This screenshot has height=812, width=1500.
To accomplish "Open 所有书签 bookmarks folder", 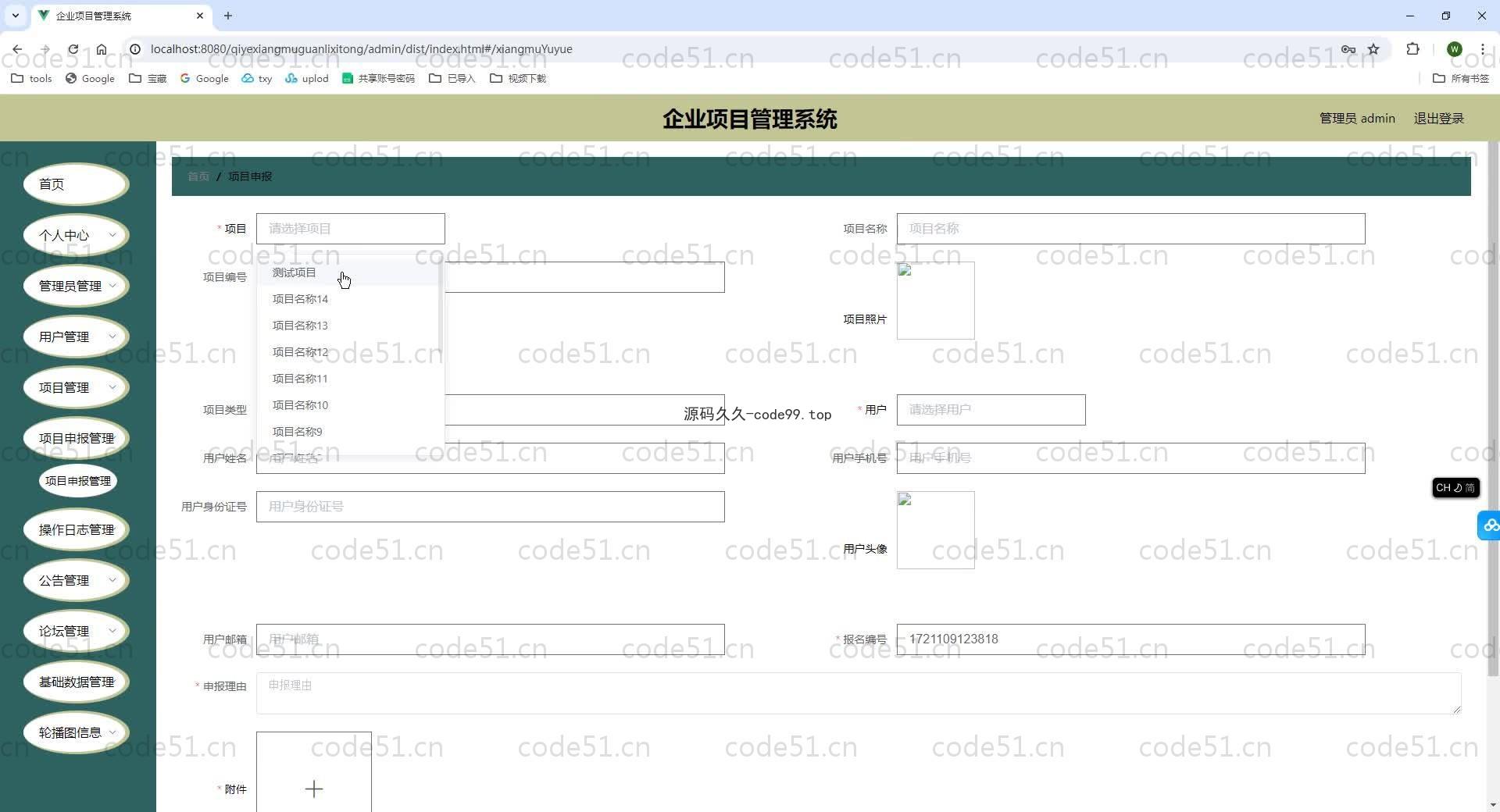I will point(1461,78).
